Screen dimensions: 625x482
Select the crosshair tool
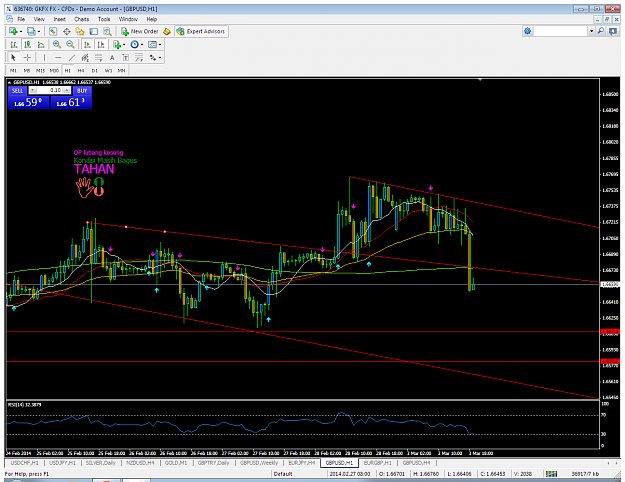[27, 58]
